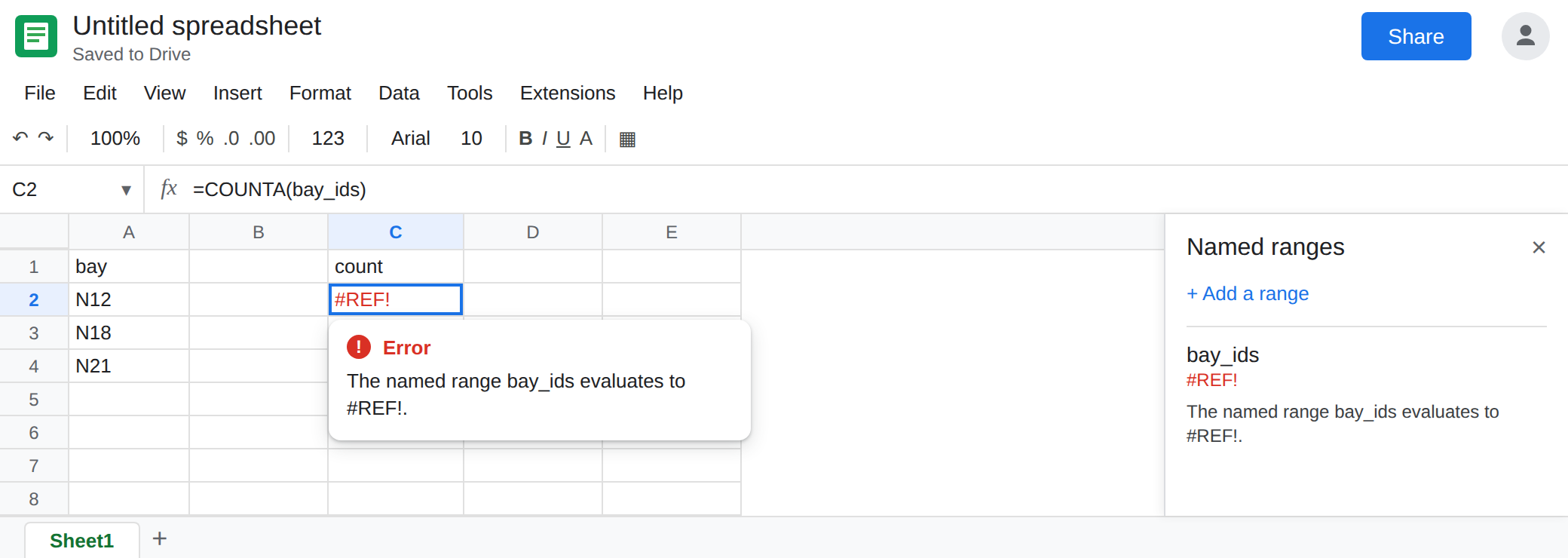The width and height of the screenshot is (1568, 558).
Task: Select the Sheet1 tab
Action: click(x=81, y=541)
